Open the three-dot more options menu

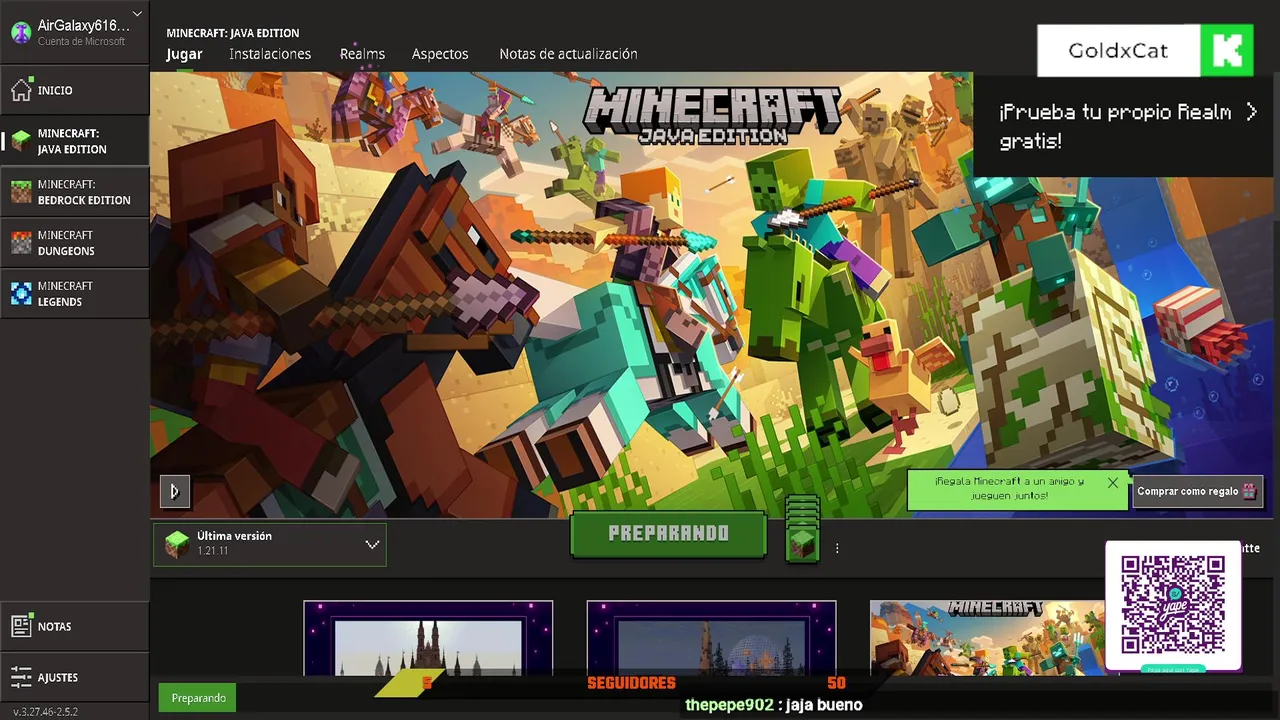pos(837,548)
